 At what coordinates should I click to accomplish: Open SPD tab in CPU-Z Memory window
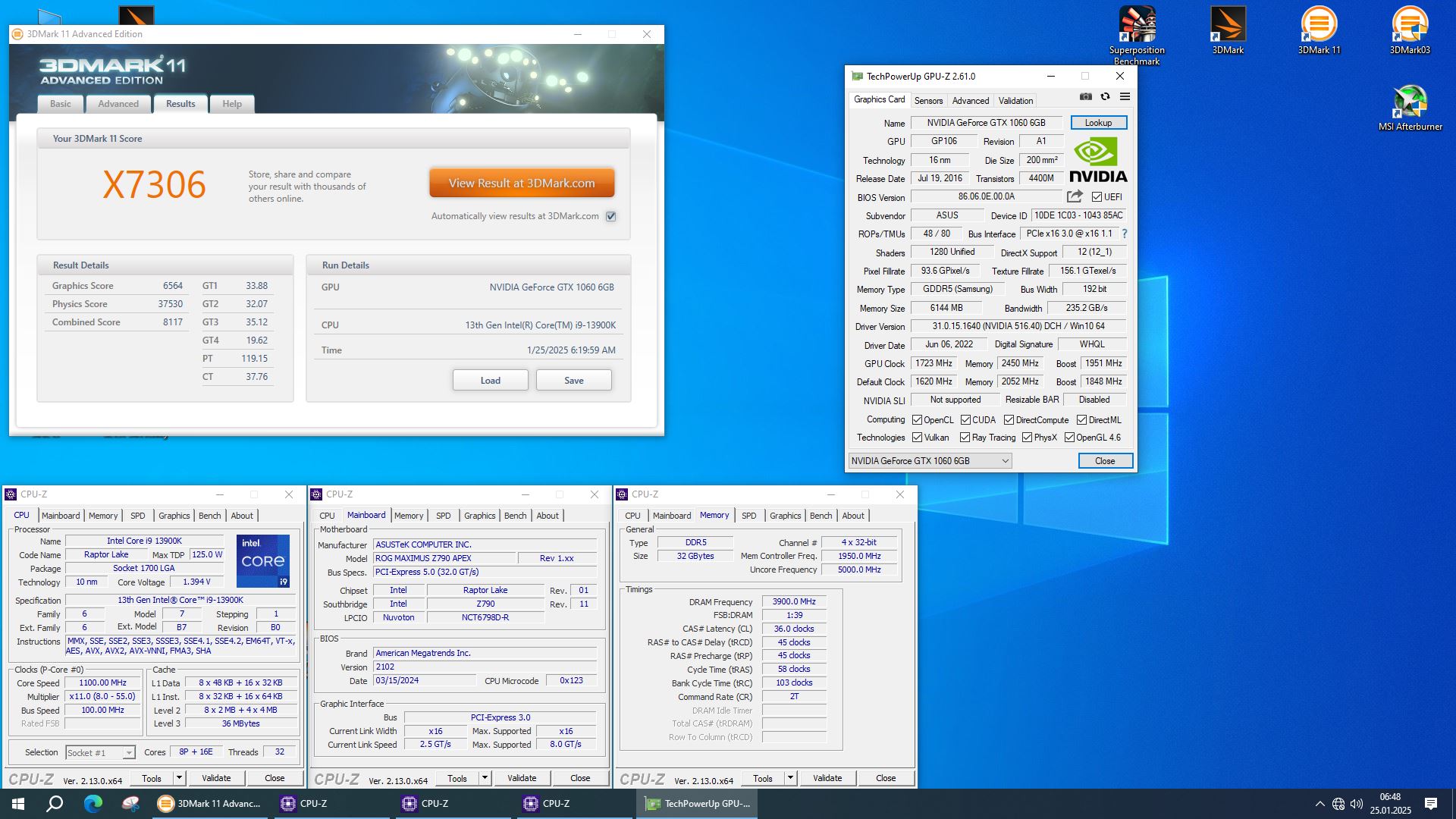point(748,516)
